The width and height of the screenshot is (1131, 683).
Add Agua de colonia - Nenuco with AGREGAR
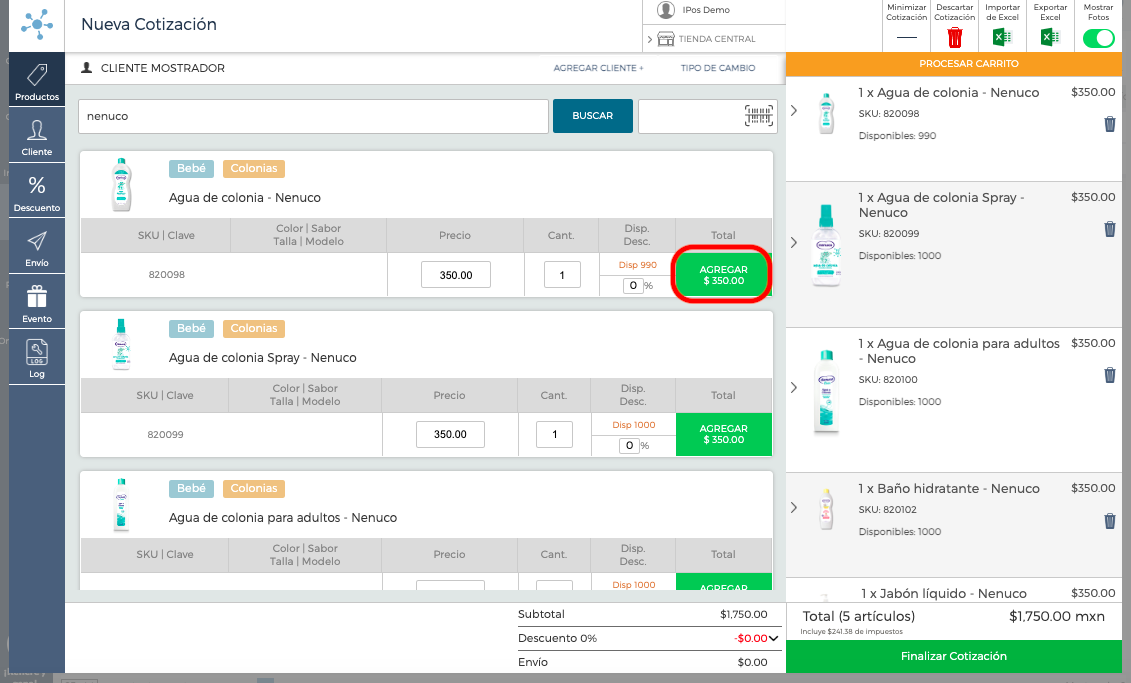click(x=723, y=275)
